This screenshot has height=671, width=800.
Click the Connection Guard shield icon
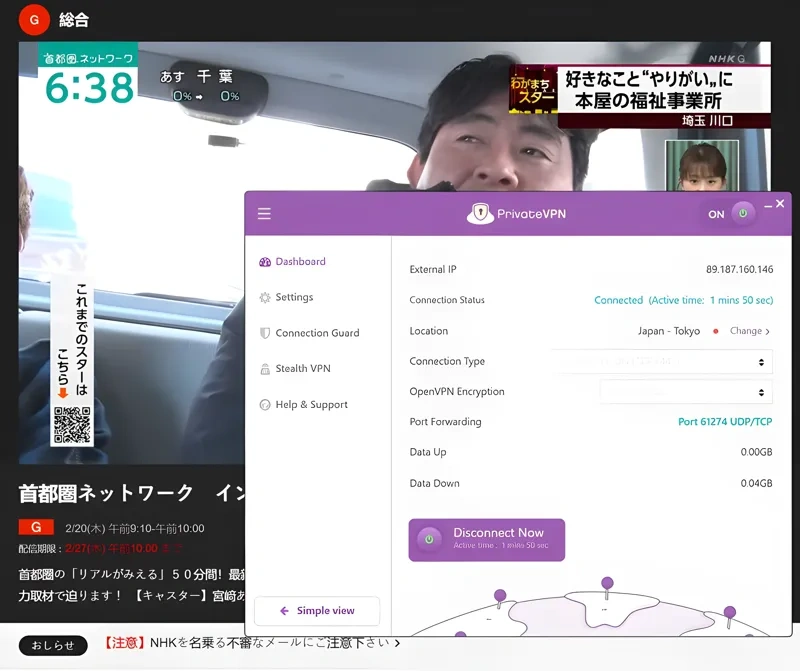coord(265,333)
